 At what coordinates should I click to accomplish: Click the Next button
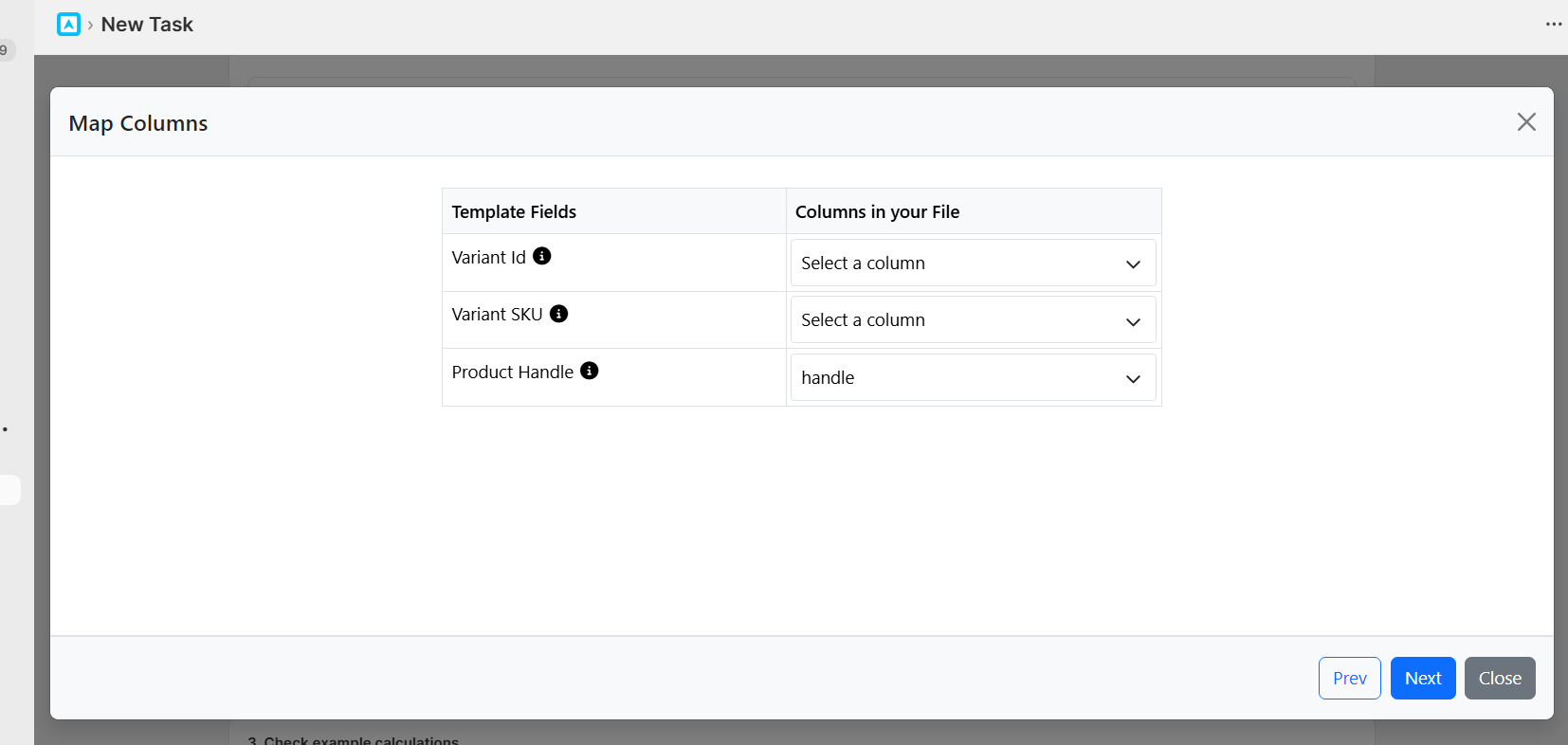point(1422,678)
